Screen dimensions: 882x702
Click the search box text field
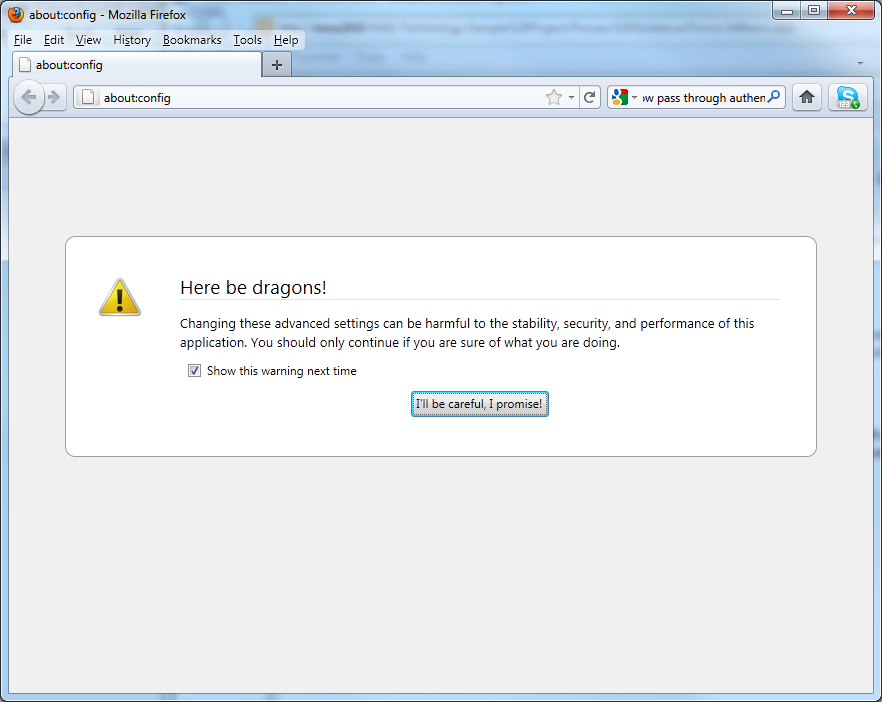pos(703,98)
